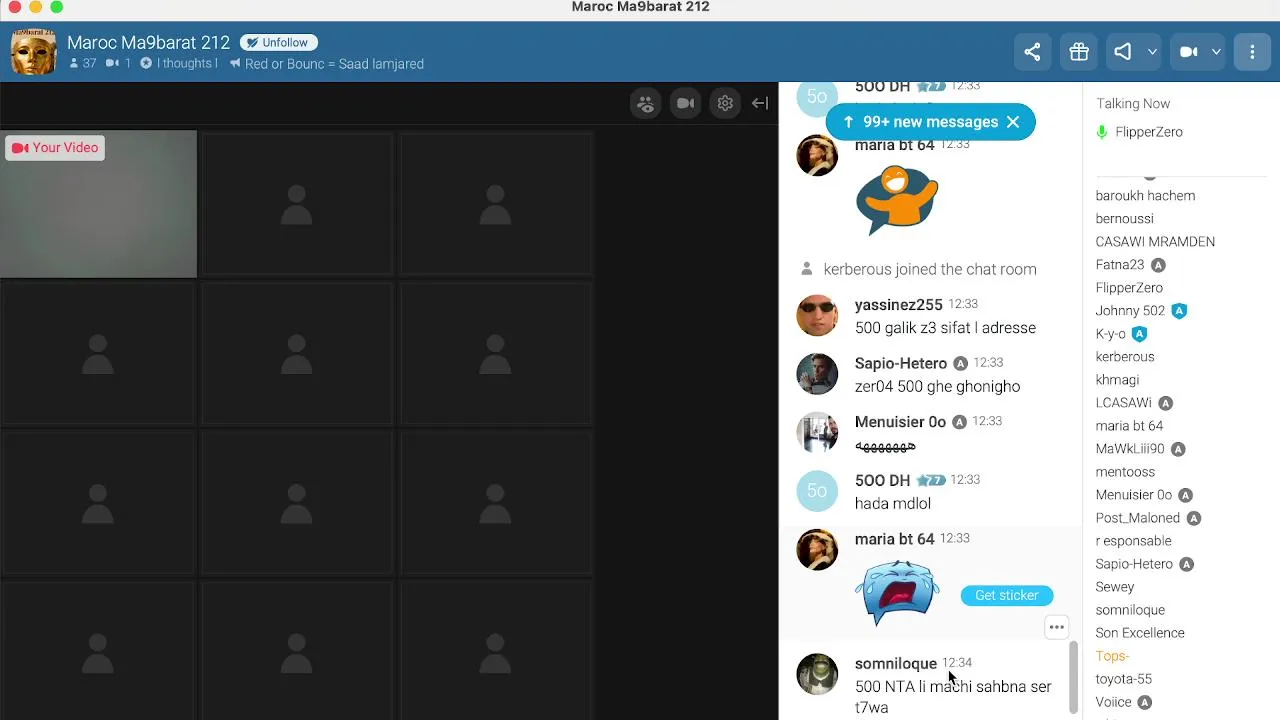Screen dimensions: 1280x720
Task: Open the gift icon in header
Action: (x=1079, y=52)
